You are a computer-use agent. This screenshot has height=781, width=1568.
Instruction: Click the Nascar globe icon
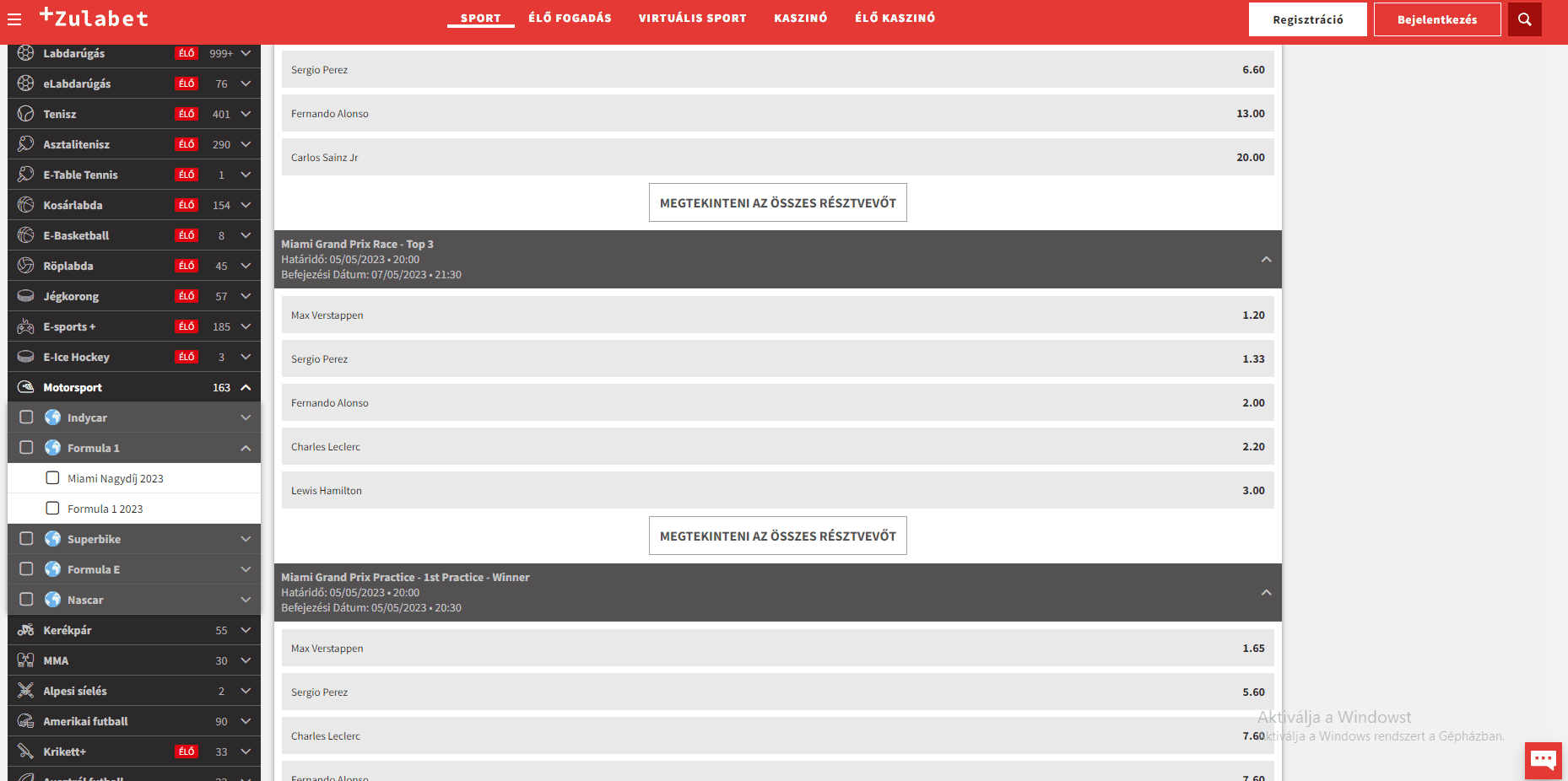52,600
